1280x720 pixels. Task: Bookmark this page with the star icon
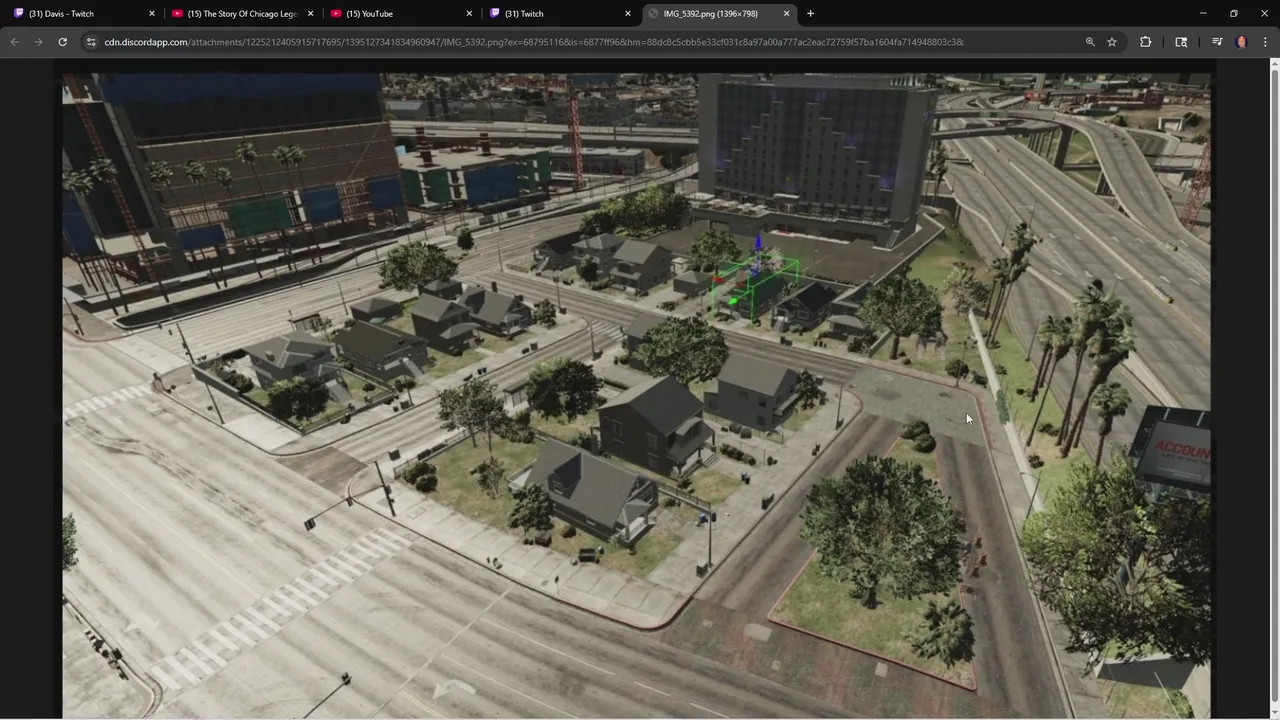tap(1112, 42)
